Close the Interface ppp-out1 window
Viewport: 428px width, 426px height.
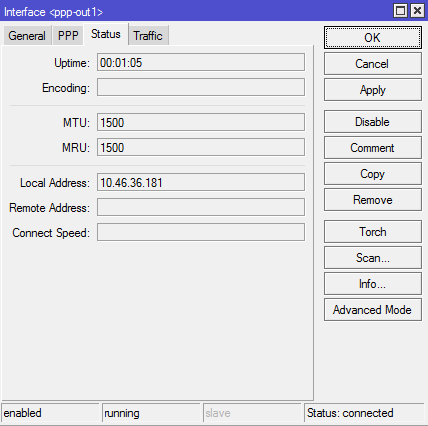coord(417,11)
